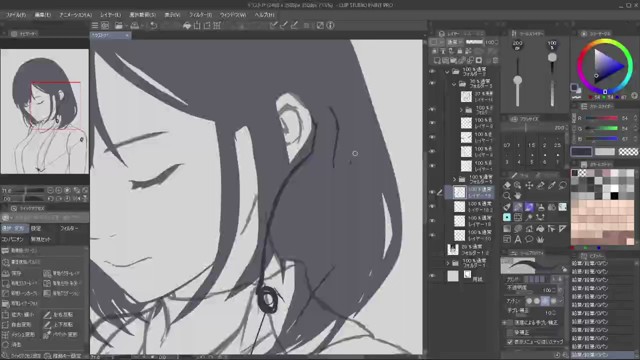640x360 pixels.
Task: Collapse the top-level folder in layer list
Action: coord(447,72)
